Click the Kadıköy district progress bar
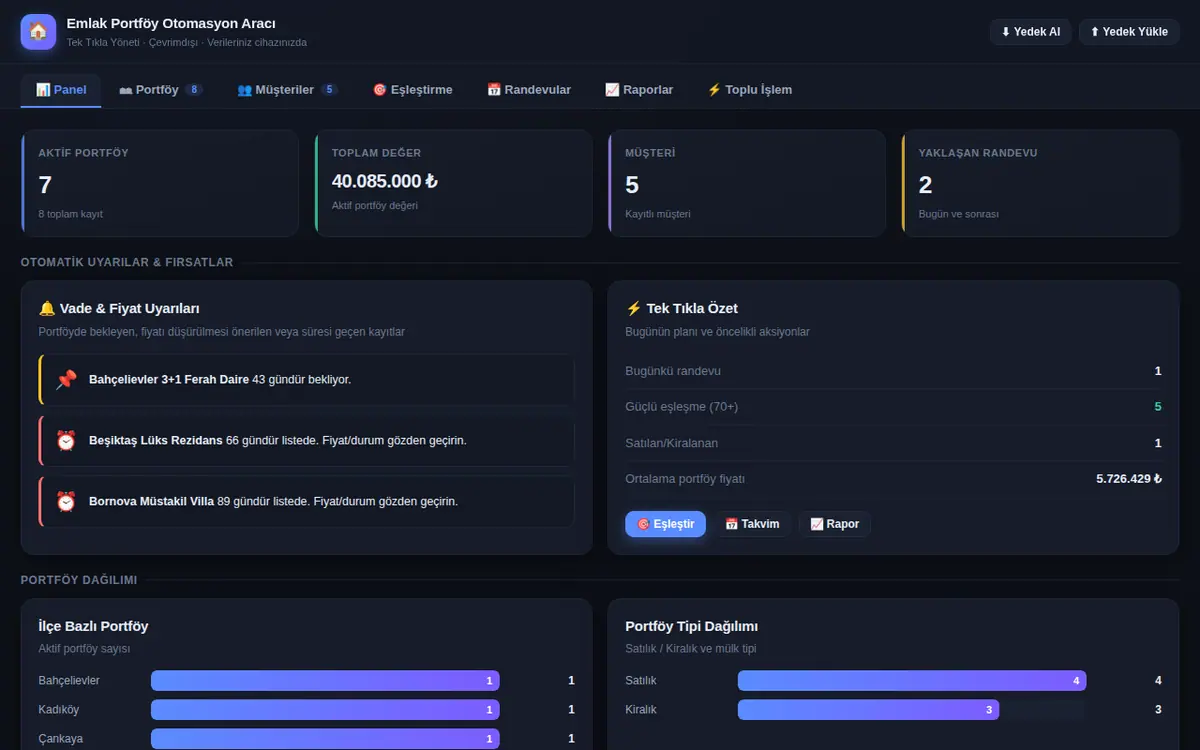 pyautogui.click(x=325, y=710)
